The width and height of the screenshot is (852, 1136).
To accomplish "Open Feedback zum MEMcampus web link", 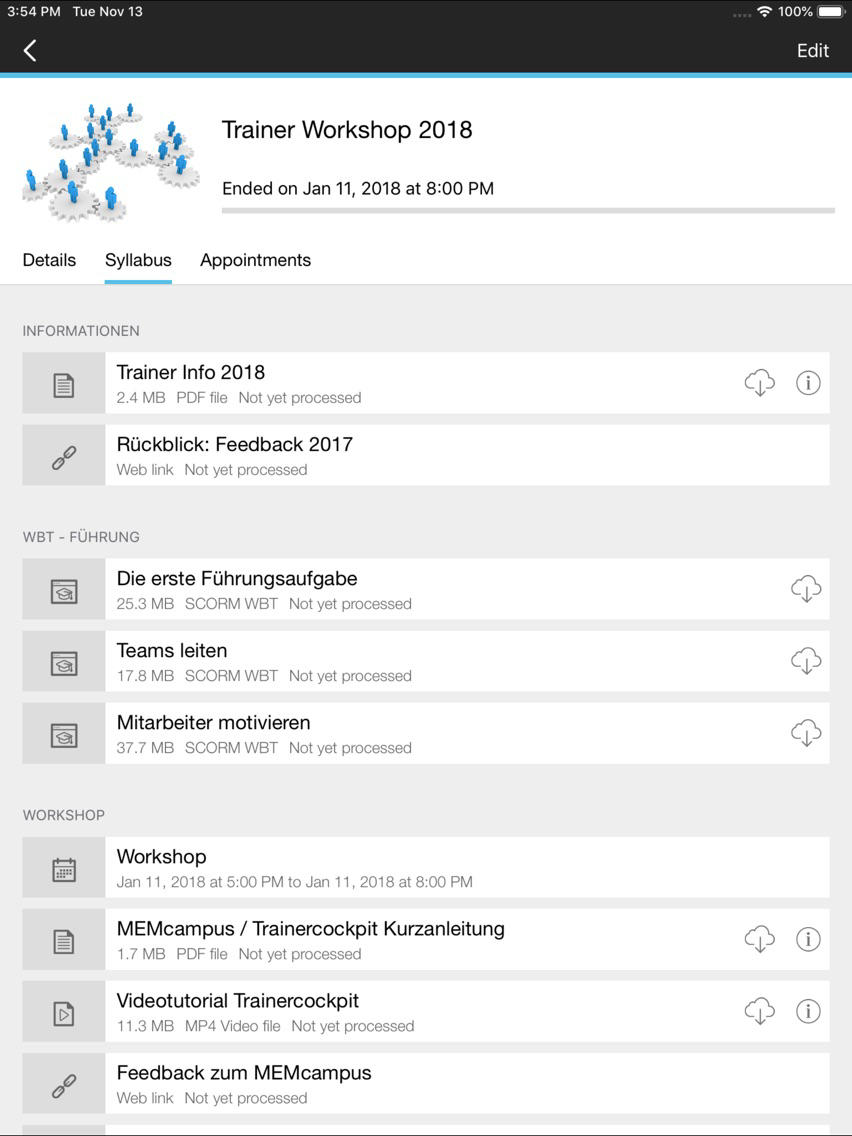I will pos(426,1084).
